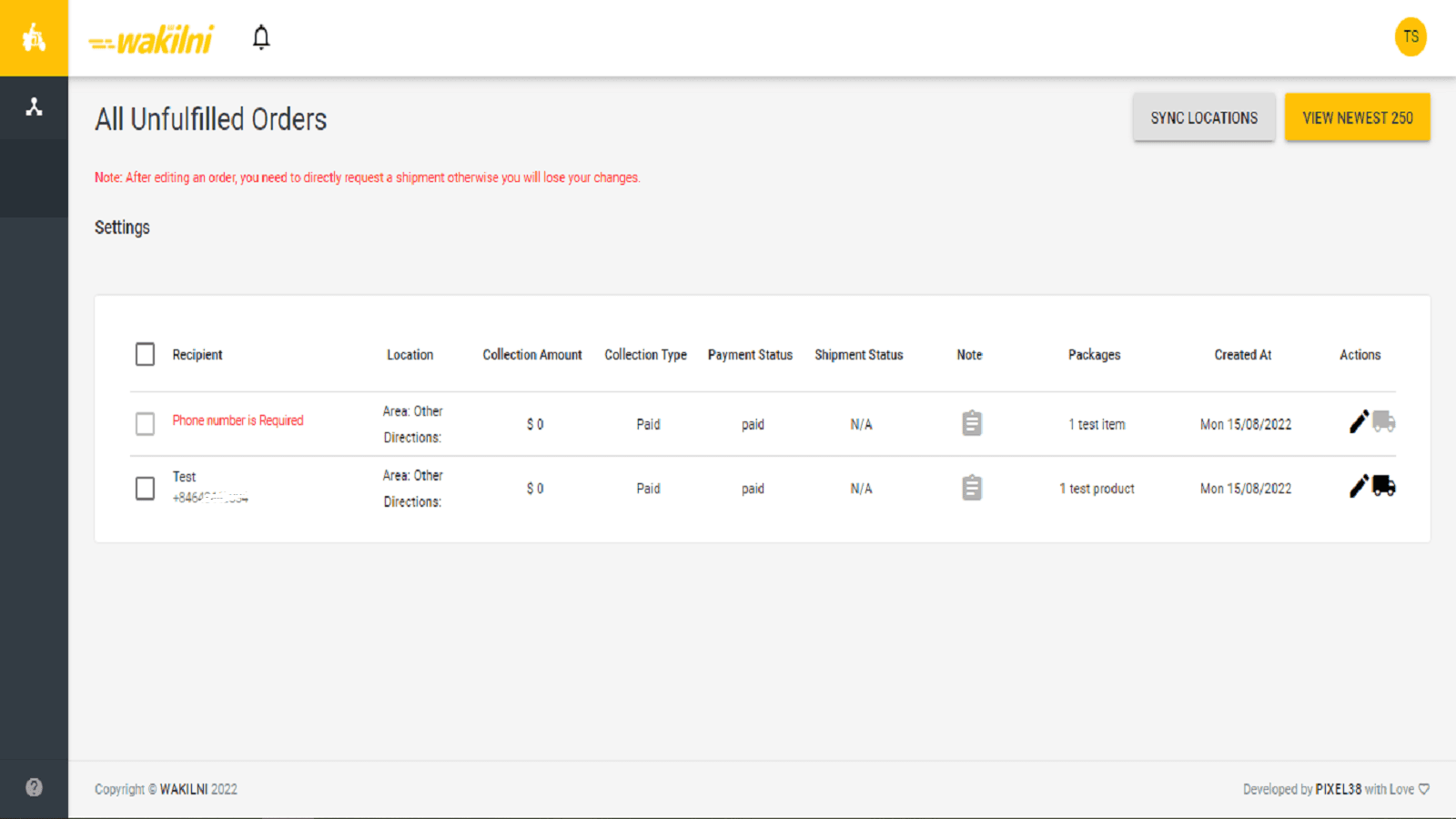Open notifications via the bell icon

[x=260, y=37]
